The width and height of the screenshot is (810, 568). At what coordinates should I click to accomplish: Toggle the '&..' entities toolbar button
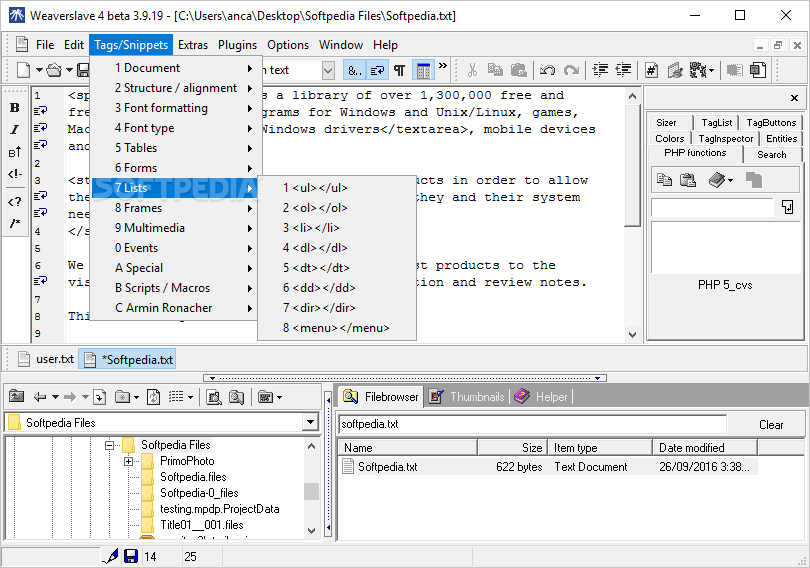click(355, 70)
